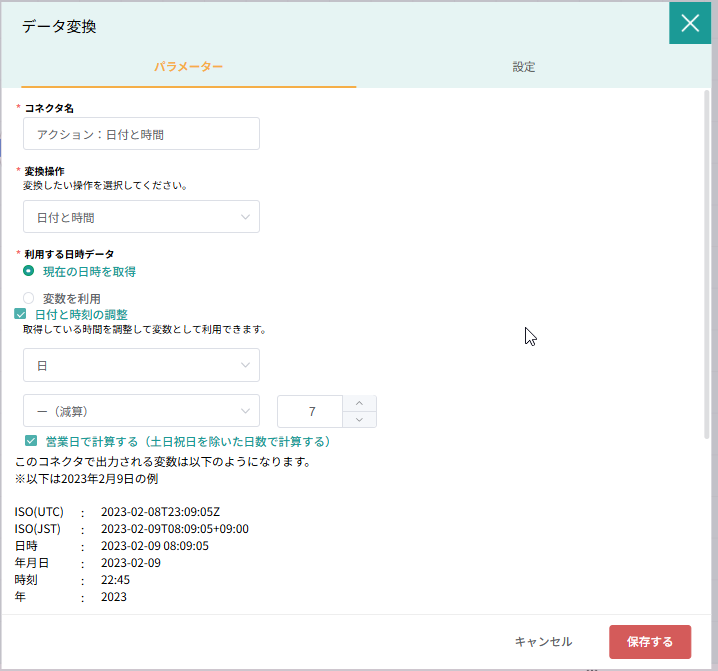Close the データ変換 dialog with X icon
The height and width of the screenshot is (671, 718).
[x=690, y=23]
